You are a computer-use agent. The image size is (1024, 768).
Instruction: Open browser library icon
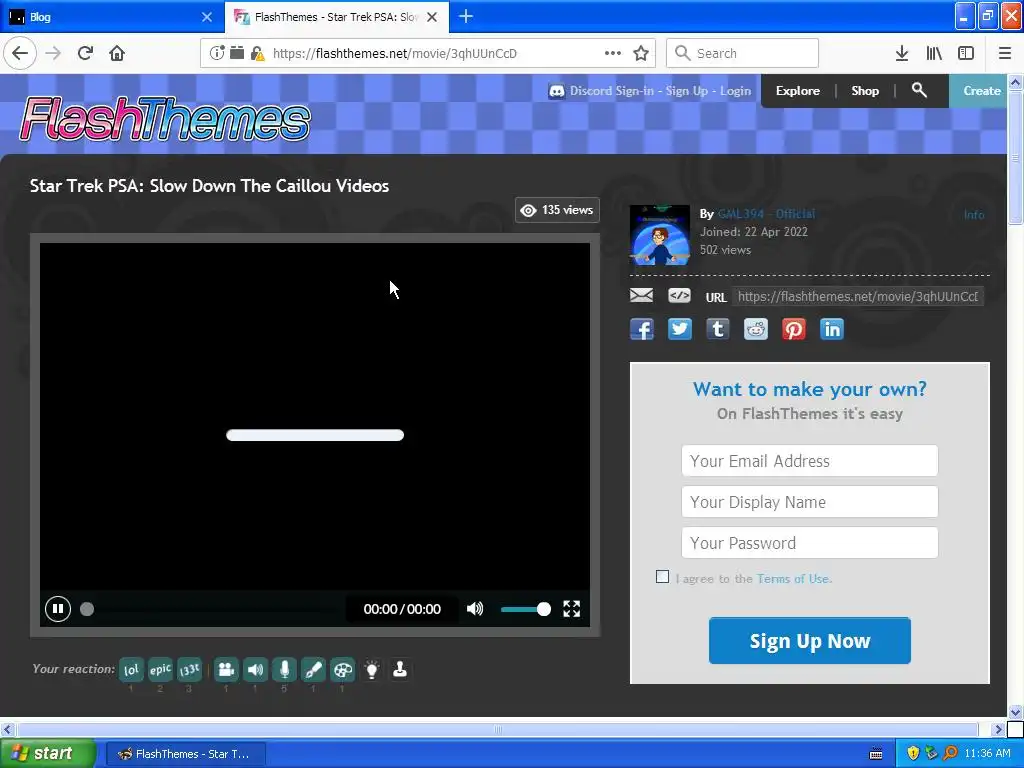934,53
